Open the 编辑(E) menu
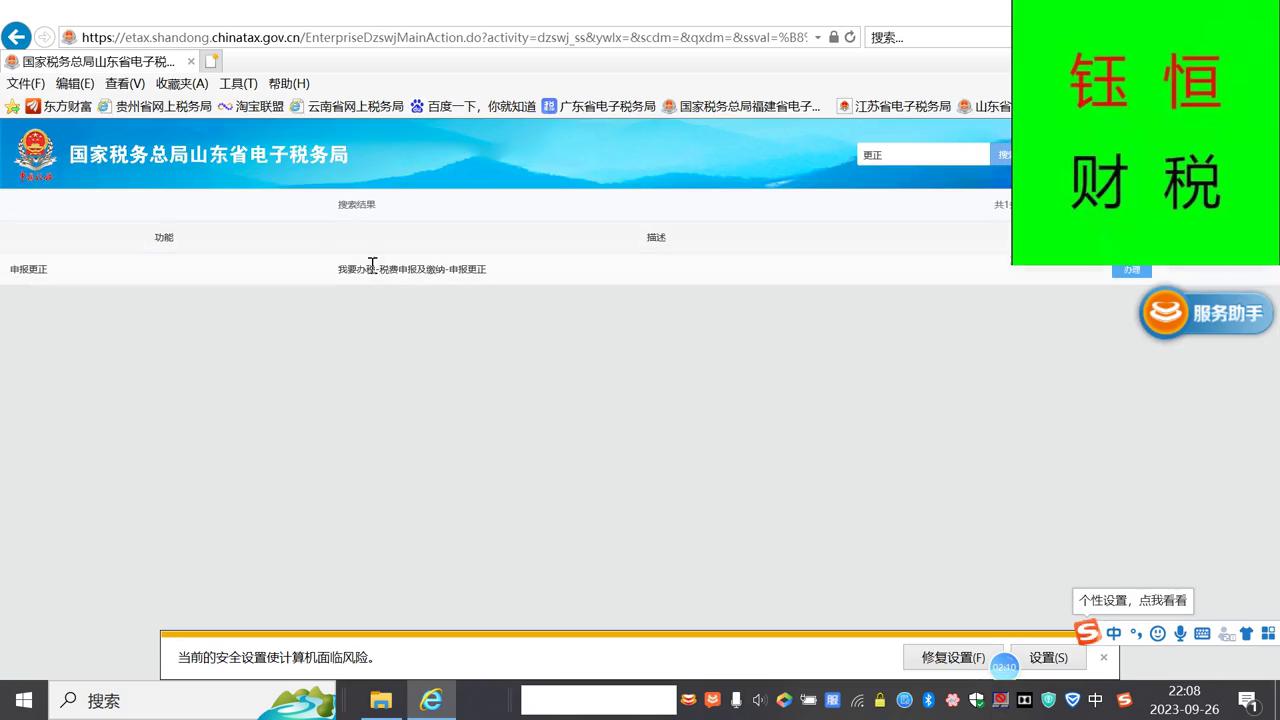The height and width of the screenshot is (720, 1280). click(x=75, y=84)
